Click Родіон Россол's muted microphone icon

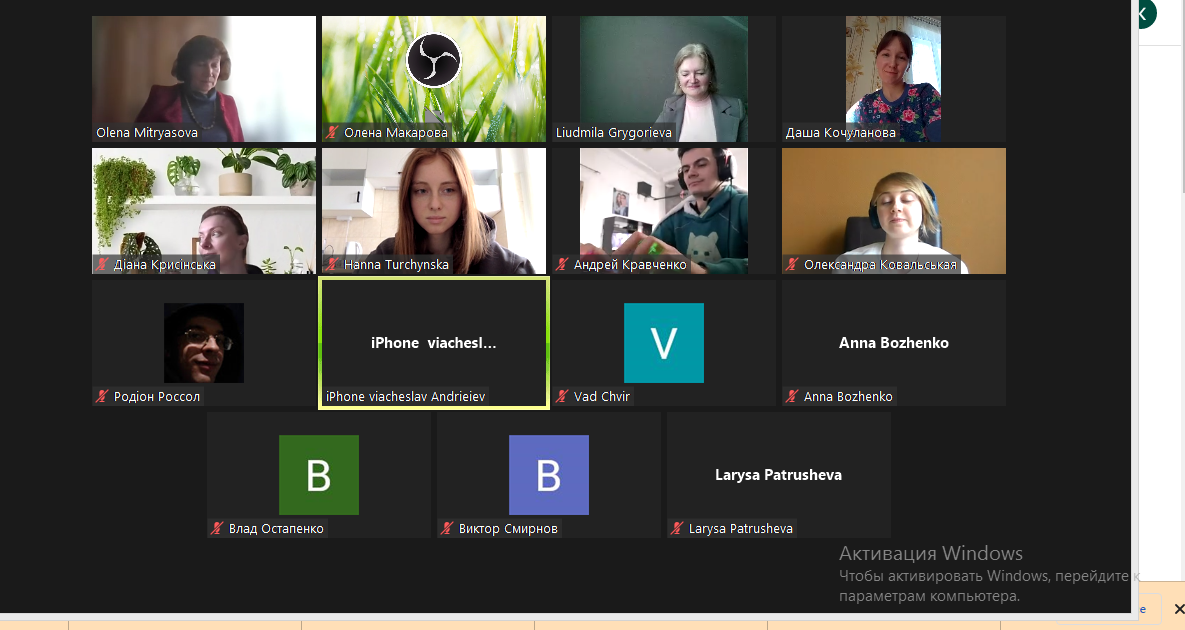[x=102, y=397]
